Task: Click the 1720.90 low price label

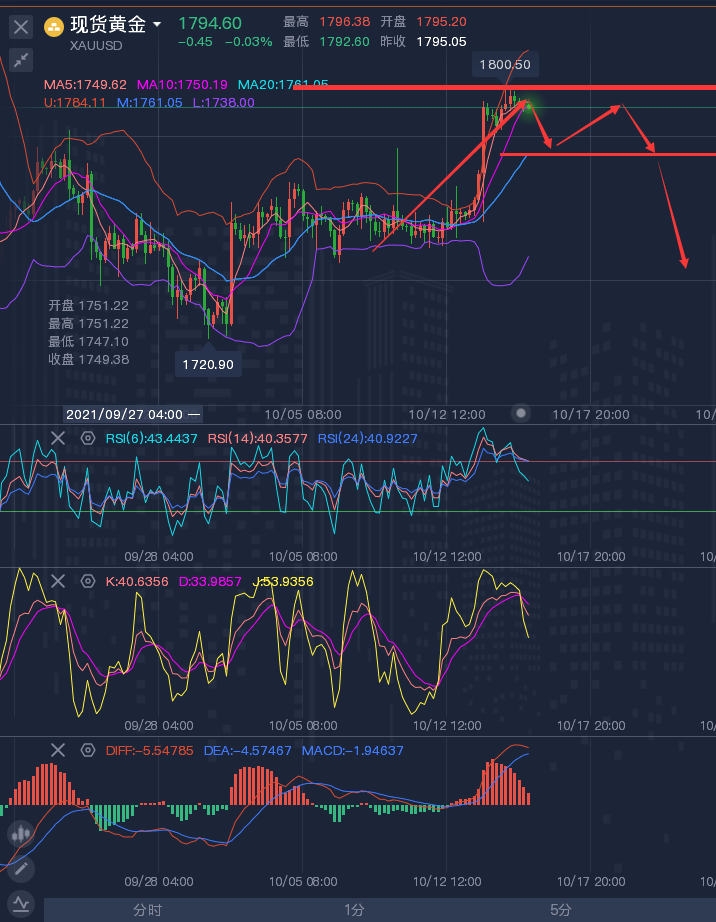Action: click(208, 365)
